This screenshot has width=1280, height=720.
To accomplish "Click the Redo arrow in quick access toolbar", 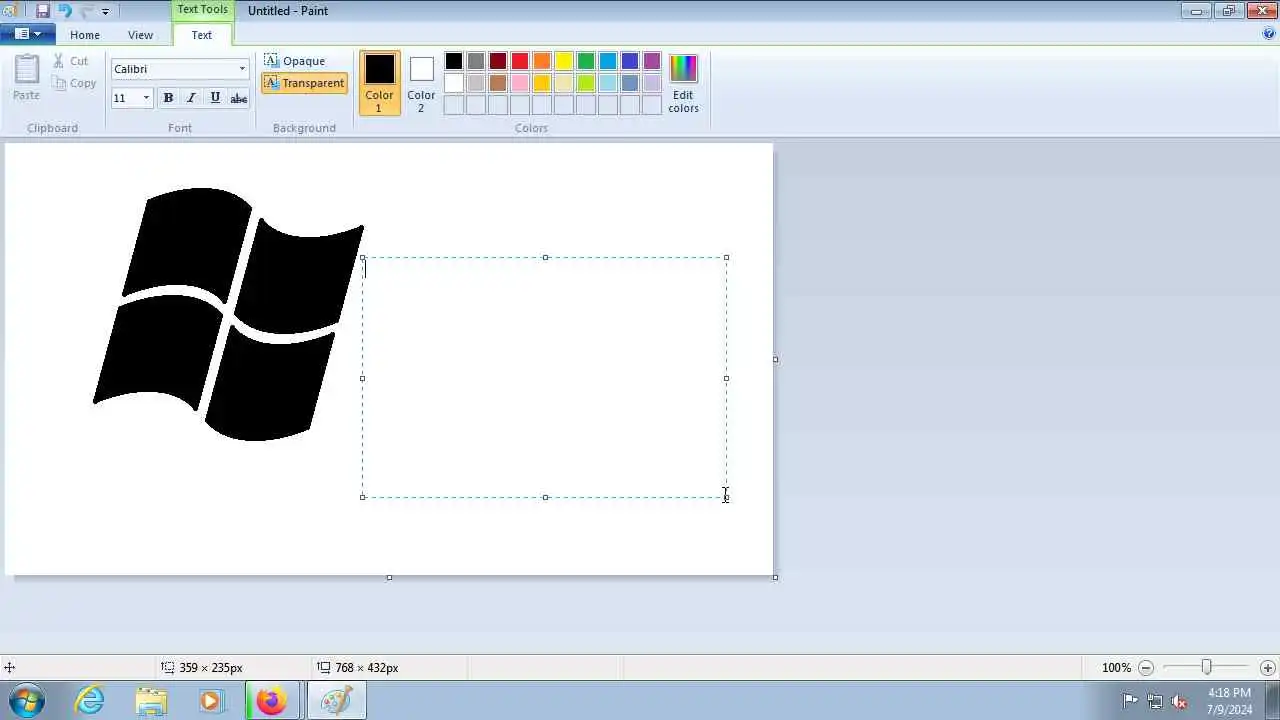I will click(85, 11).
